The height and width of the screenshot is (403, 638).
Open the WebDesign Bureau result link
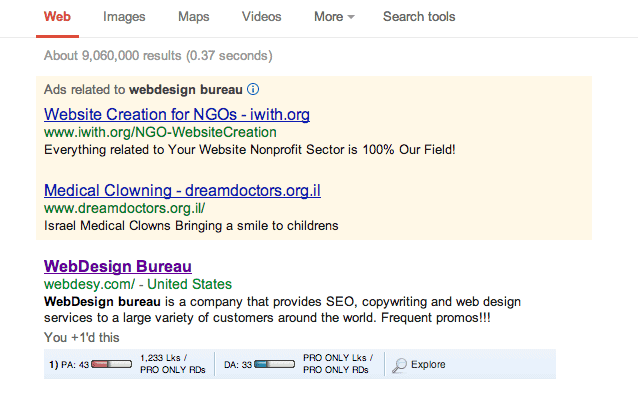point(117,266)
